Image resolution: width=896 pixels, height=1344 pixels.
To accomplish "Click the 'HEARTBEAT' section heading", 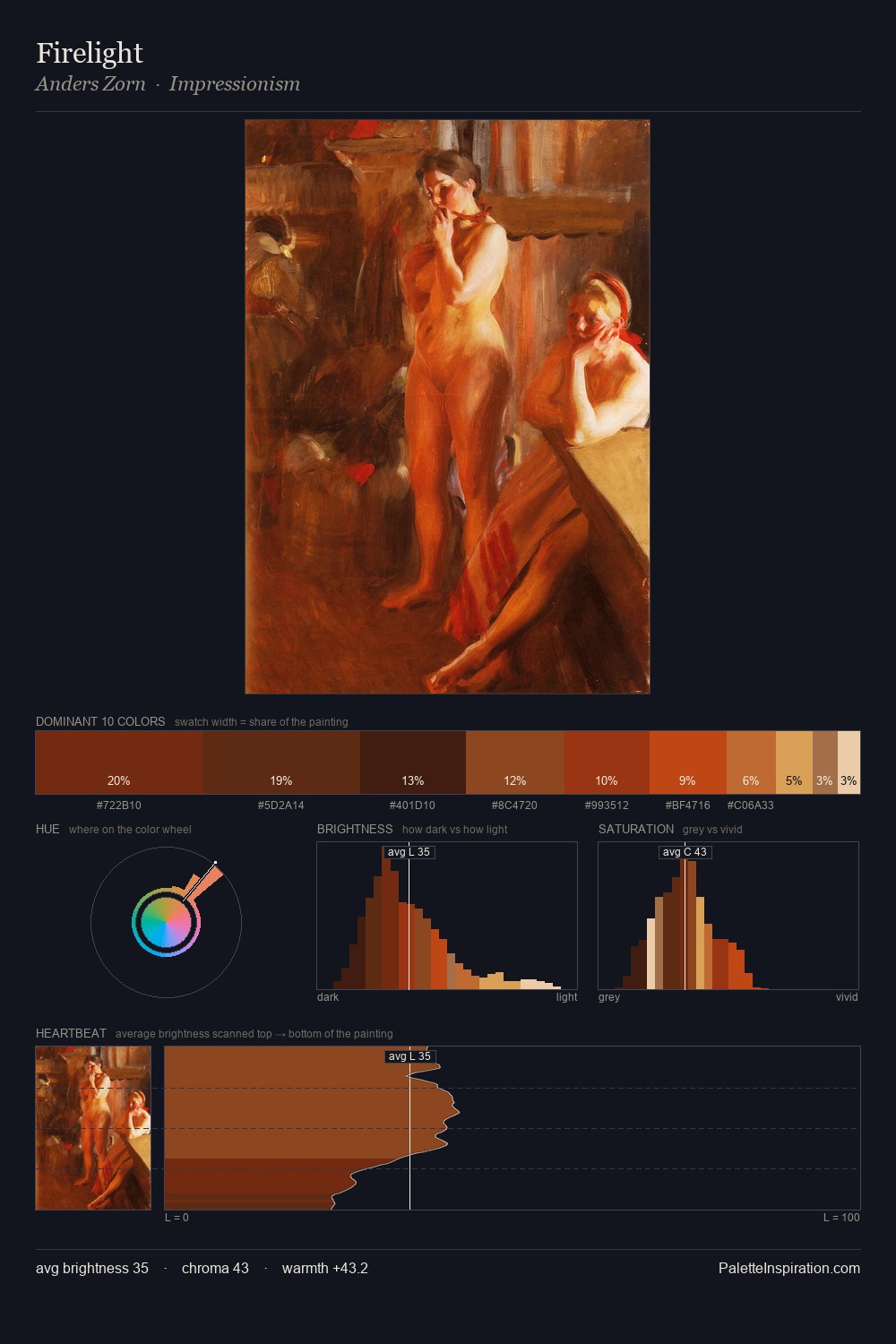I will 71,1033.
